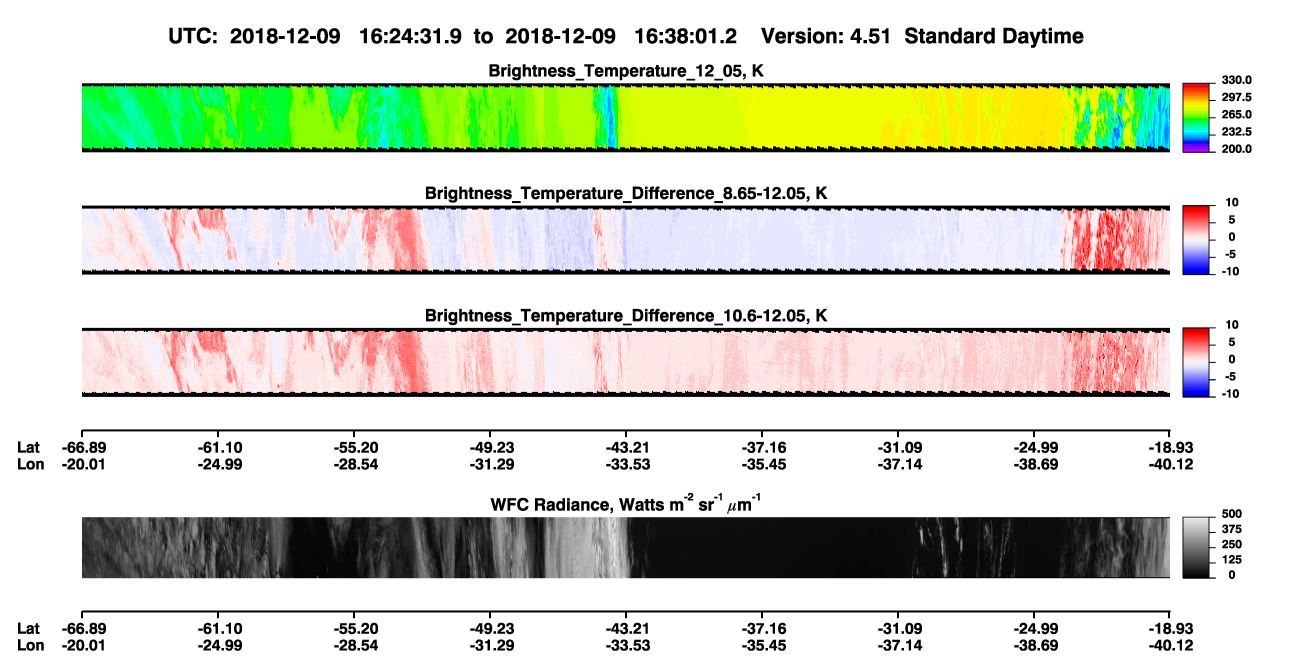Click longitude -35.45 on the bottom axis
The height and width of the screenshot is (667, 1300).
[x=762, y=645]
